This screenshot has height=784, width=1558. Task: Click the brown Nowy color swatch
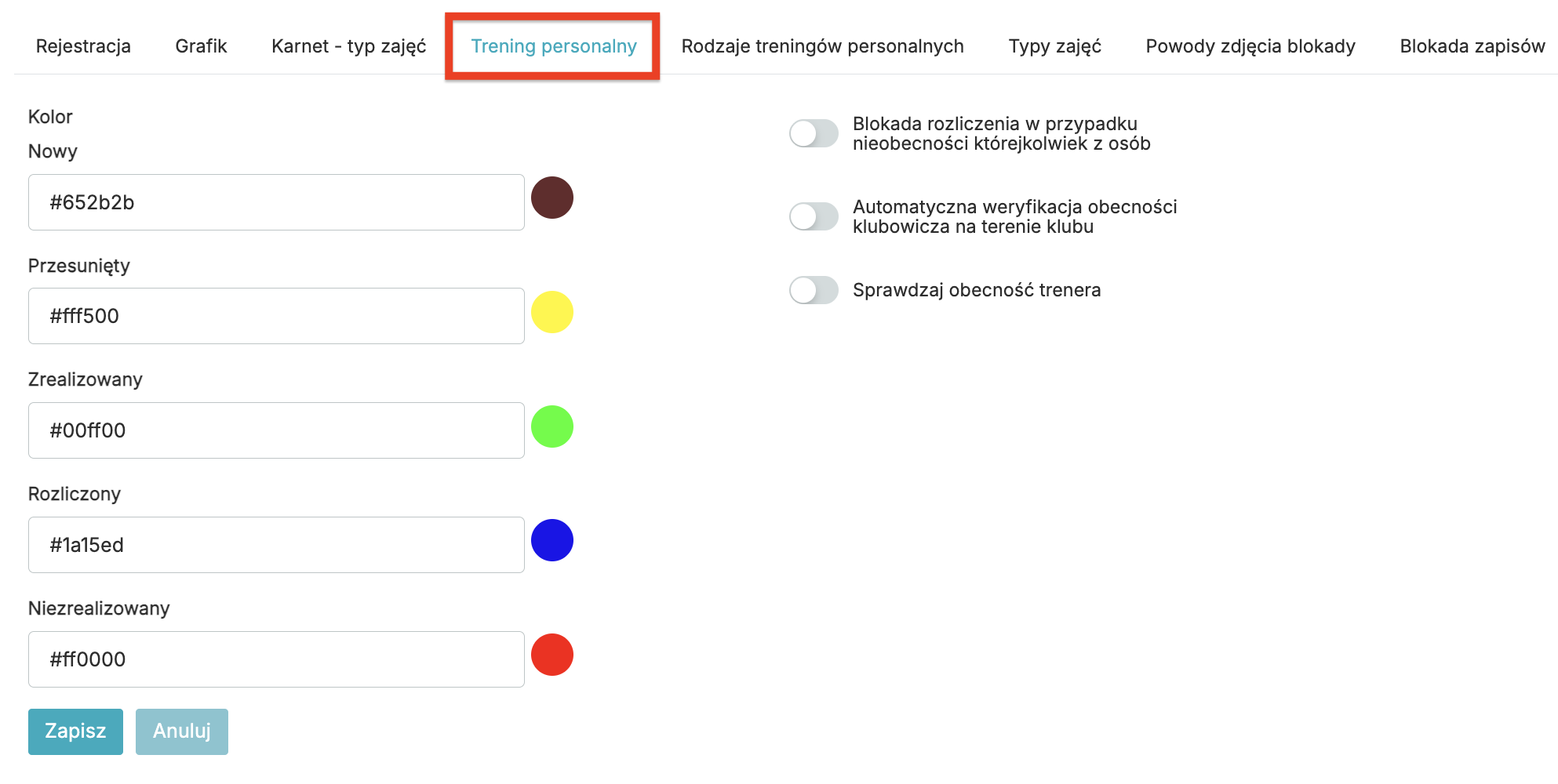point(552,198)
